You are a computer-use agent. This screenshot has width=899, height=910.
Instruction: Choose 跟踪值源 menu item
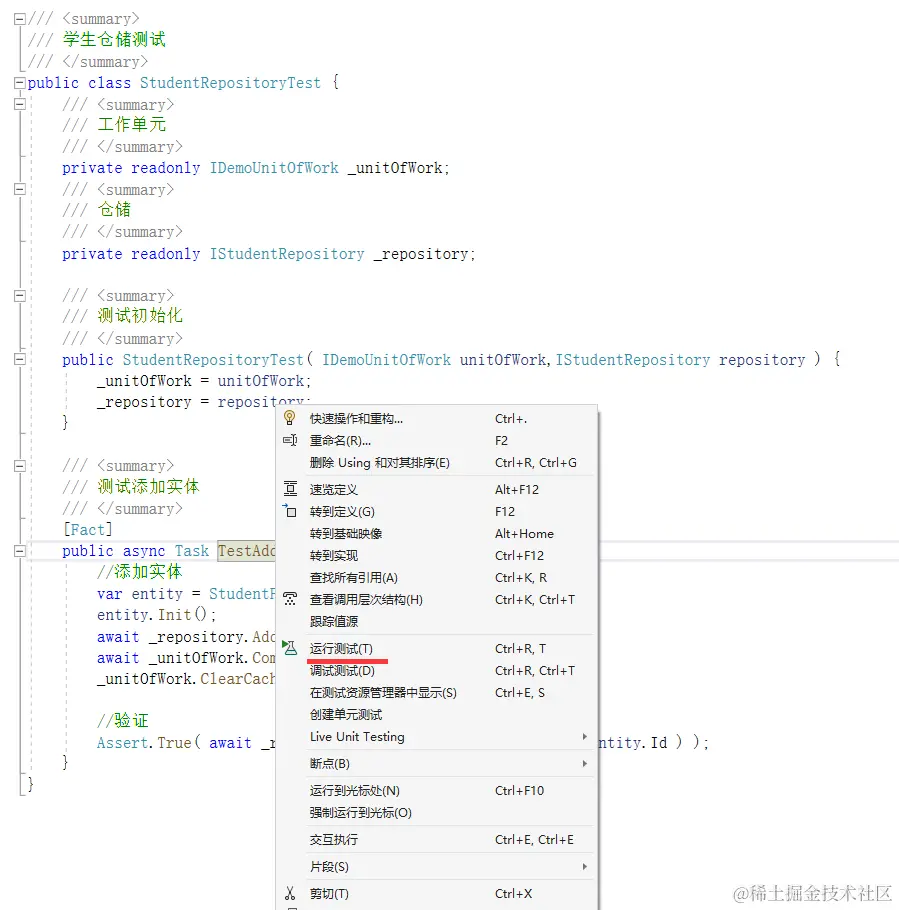tap(436, 622)
